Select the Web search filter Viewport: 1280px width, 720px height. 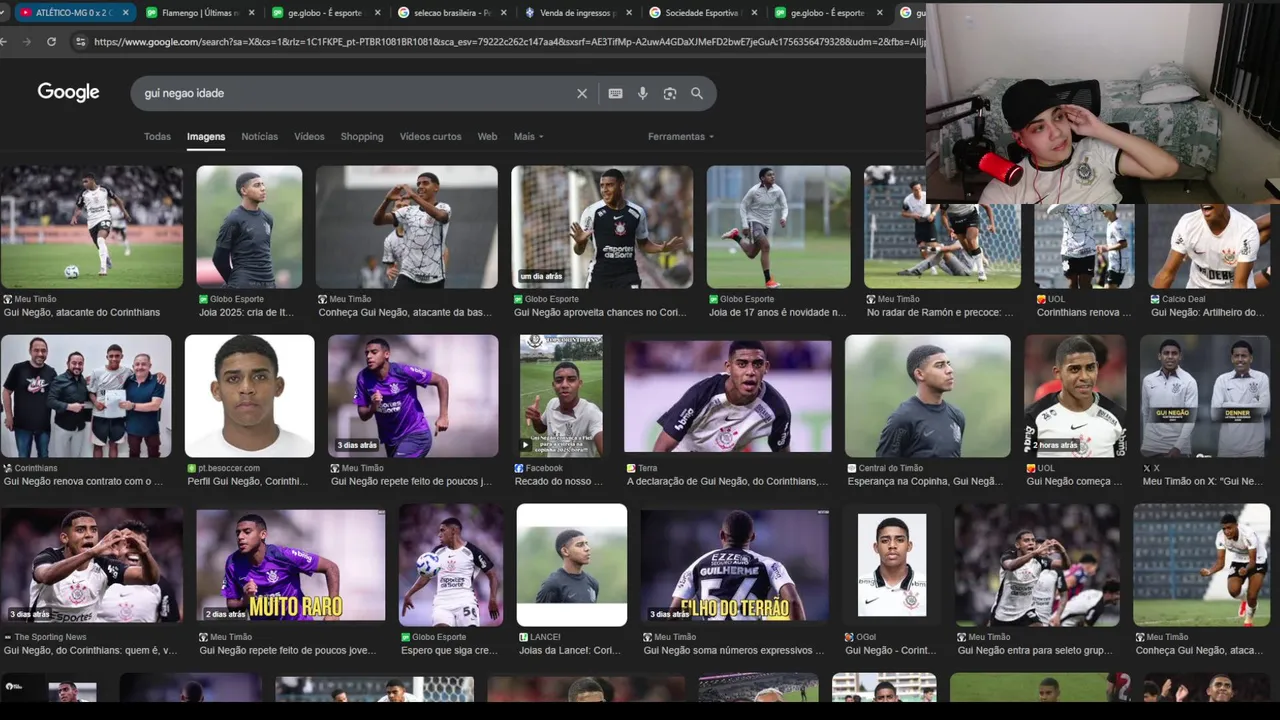pyautogui.click(x=487, y=137)
